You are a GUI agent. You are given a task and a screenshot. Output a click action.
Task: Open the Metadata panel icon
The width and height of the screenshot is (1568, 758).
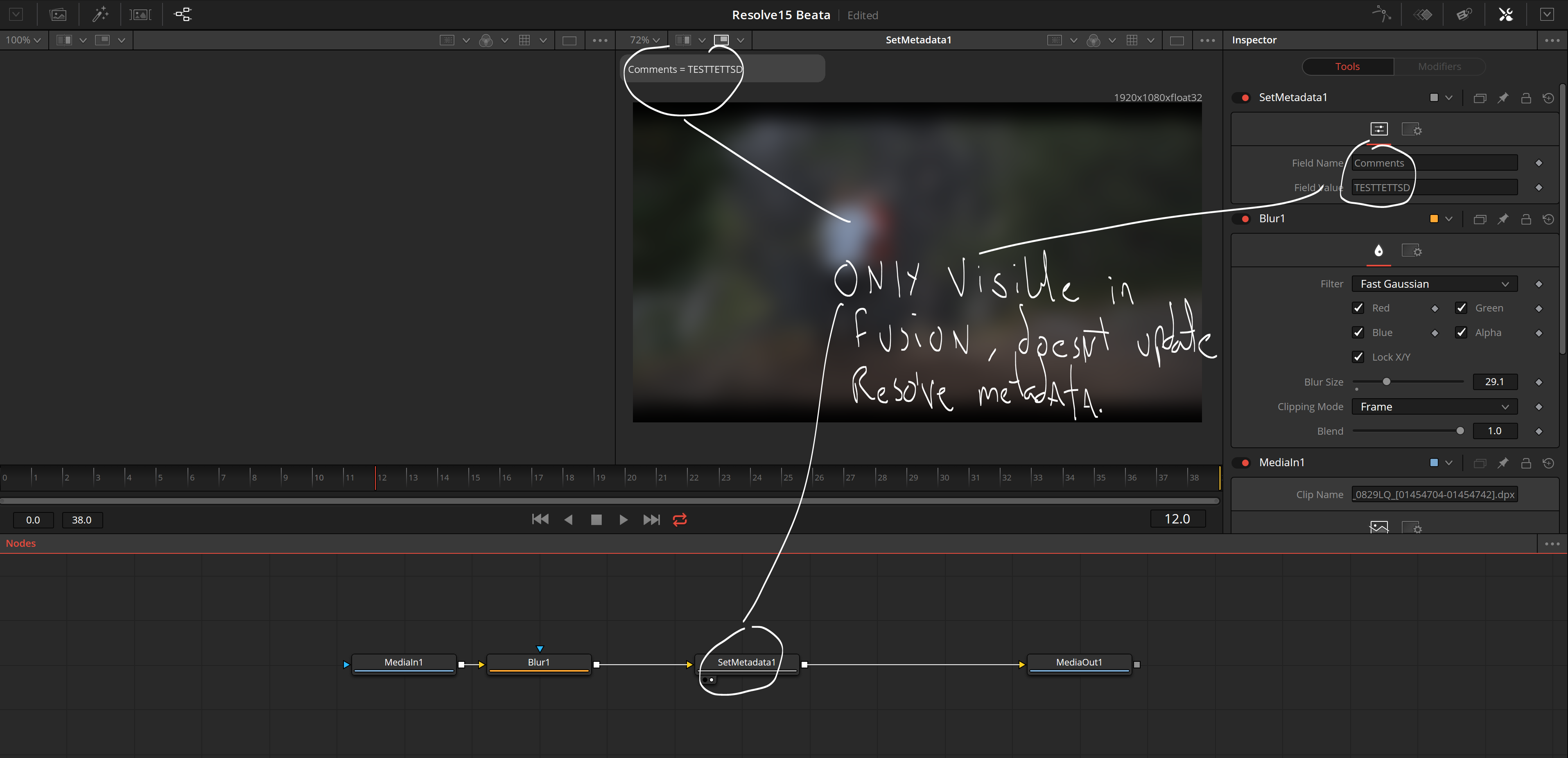click(x=1464, y=15)
